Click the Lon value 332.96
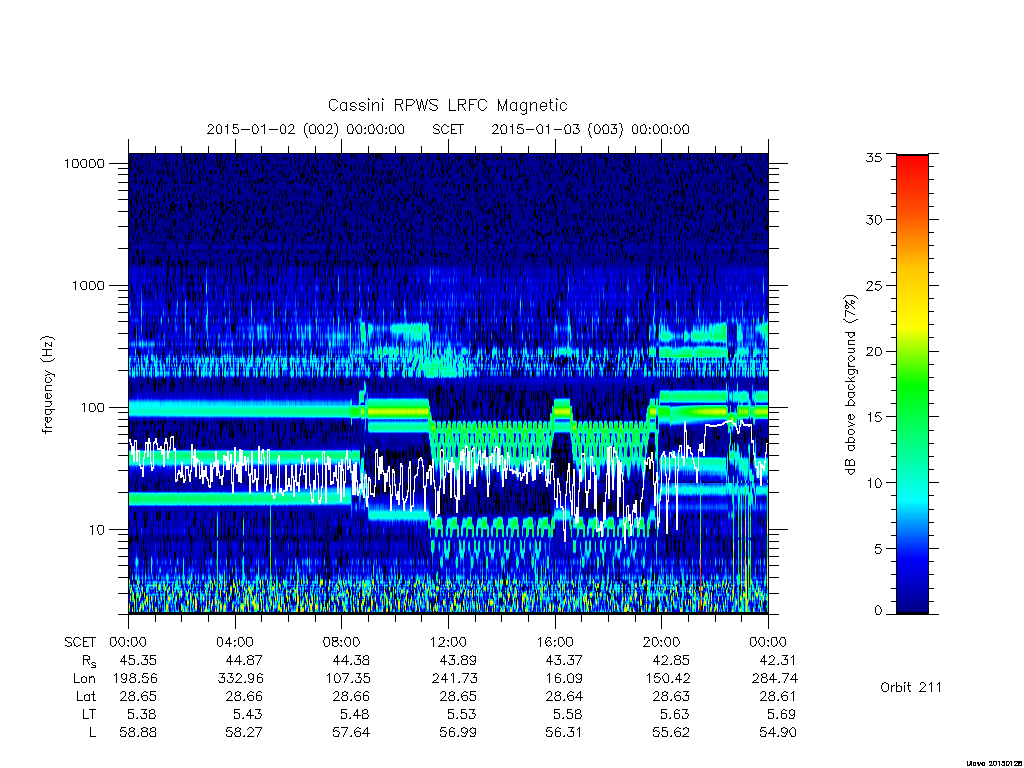 point(240,679)
